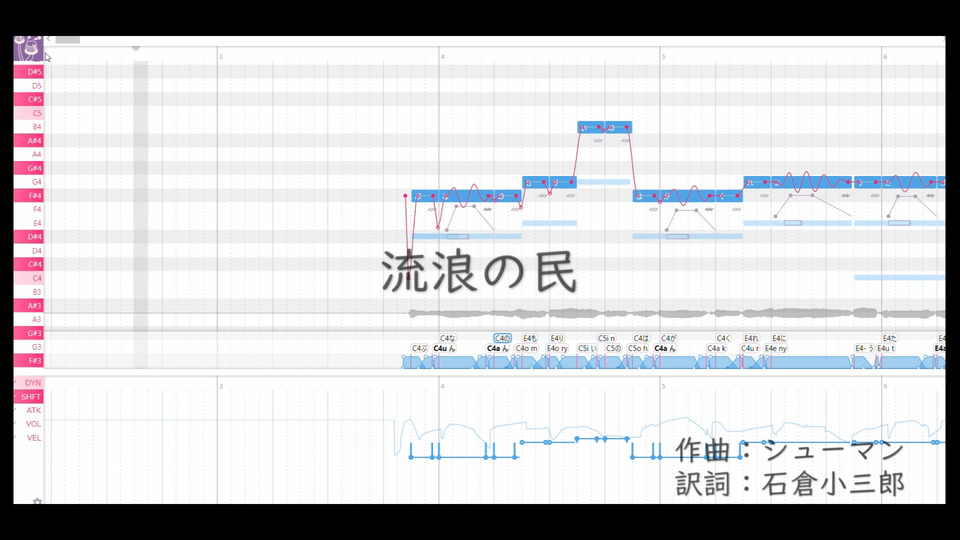Click the D#5 piano key

tap(29, 72)
